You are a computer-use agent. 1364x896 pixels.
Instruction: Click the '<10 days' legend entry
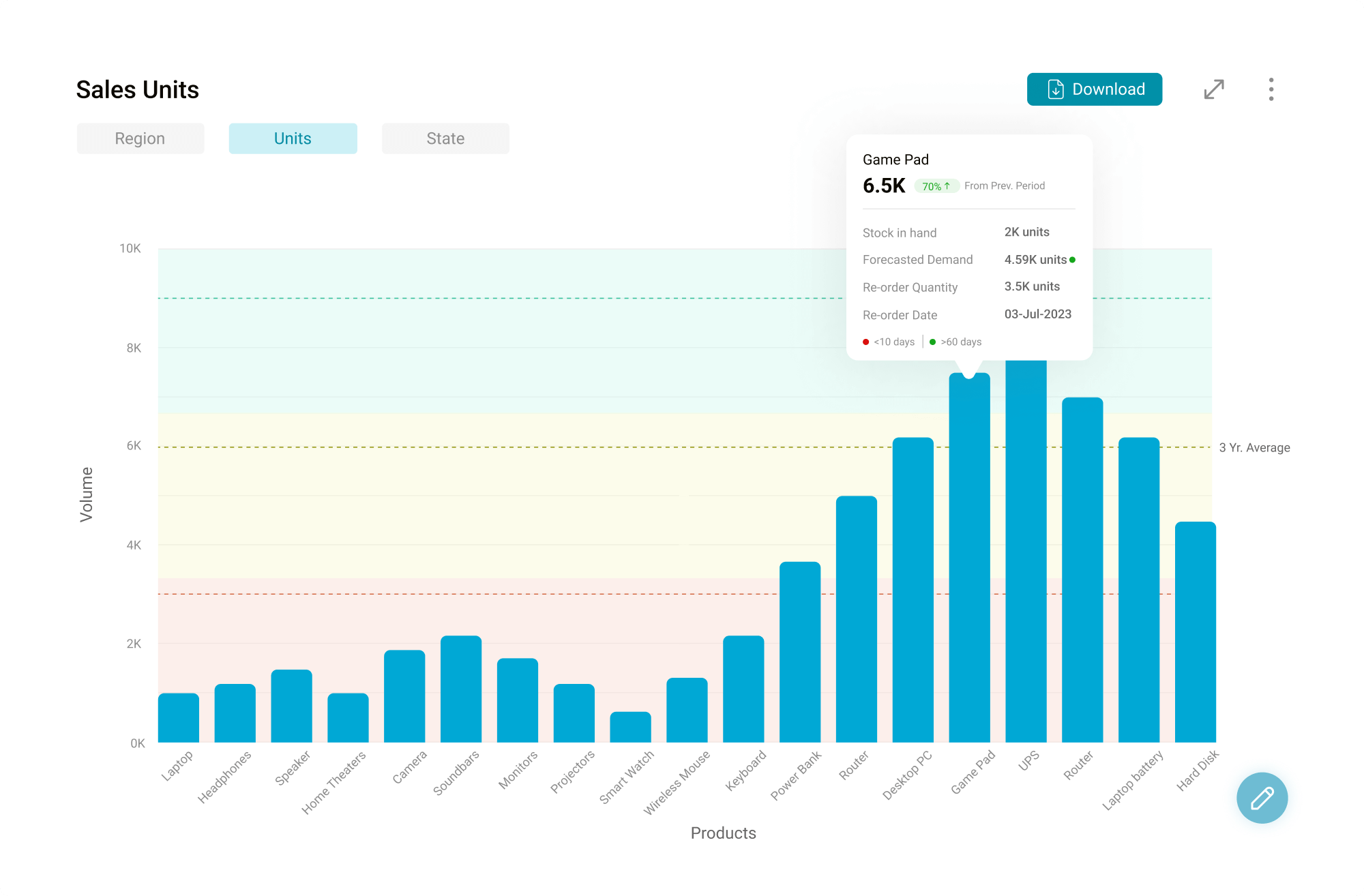pyautogui.click(x=889, y=342)
